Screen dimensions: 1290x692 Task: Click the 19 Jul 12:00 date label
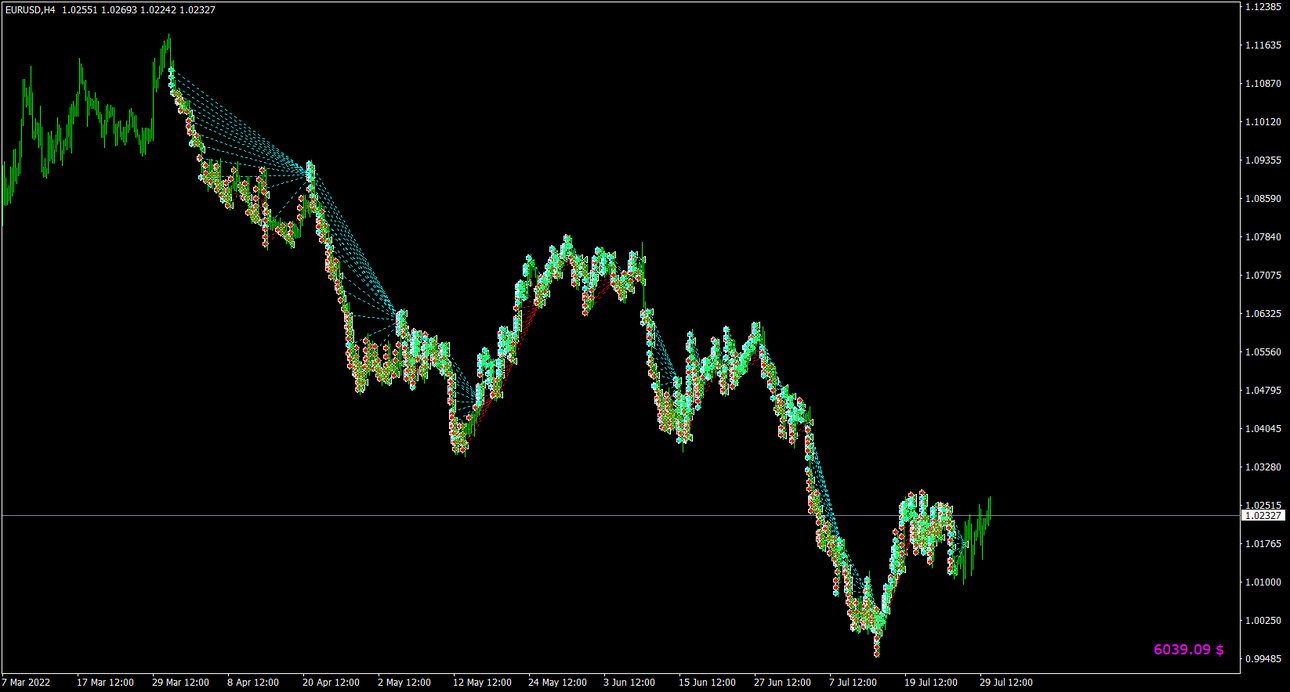(x=933, y=683)
